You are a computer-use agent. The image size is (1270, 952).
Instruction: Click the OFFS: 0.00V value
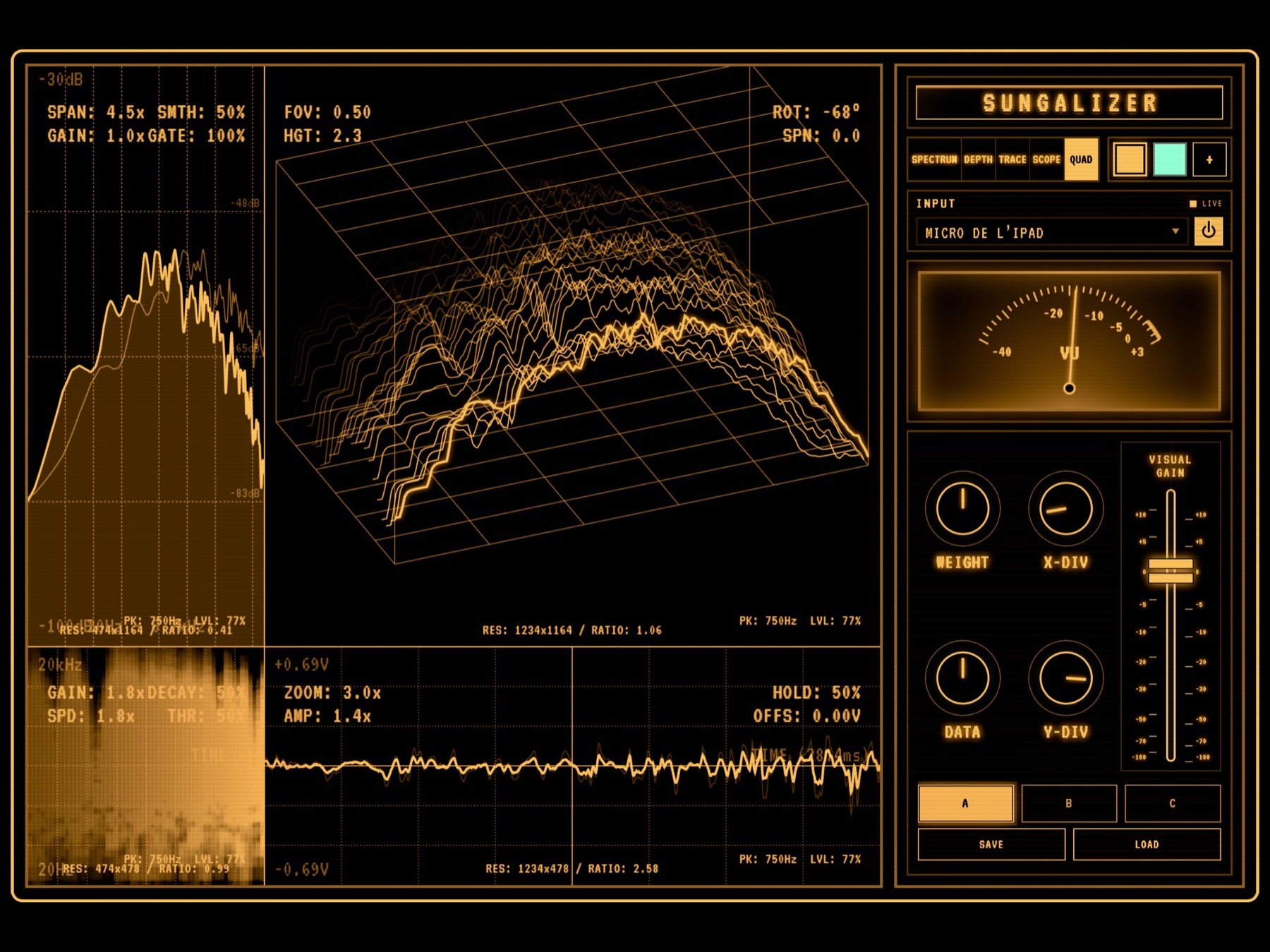[806, 716]
